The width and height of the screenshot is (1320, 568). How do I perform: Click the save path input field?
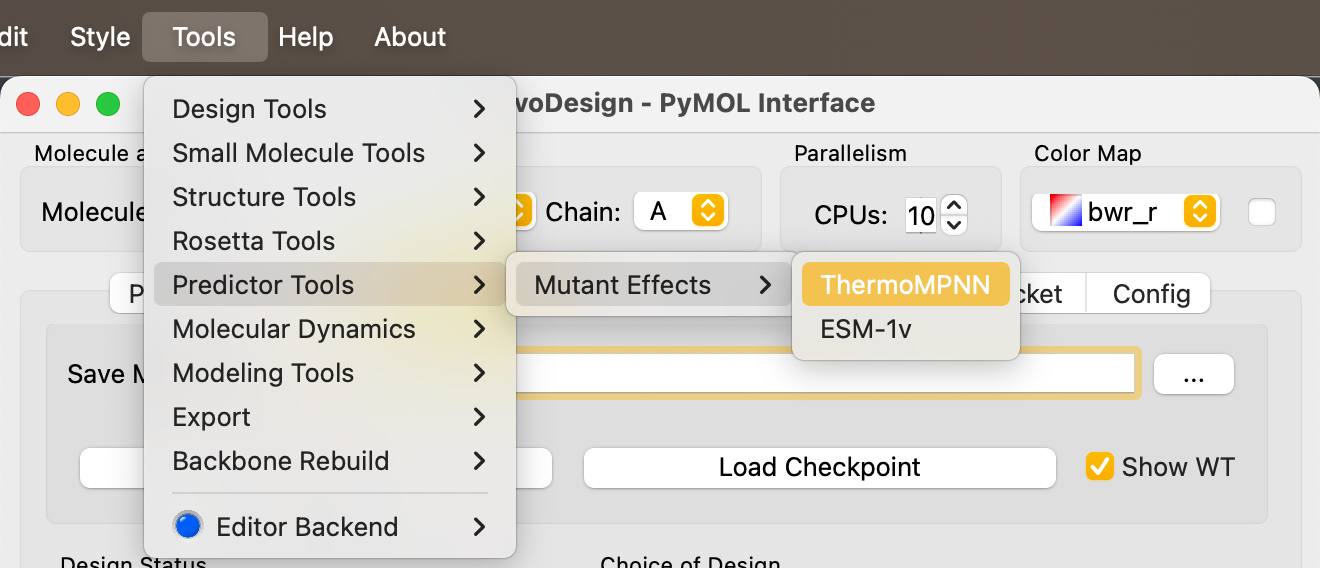pos(825,373)
